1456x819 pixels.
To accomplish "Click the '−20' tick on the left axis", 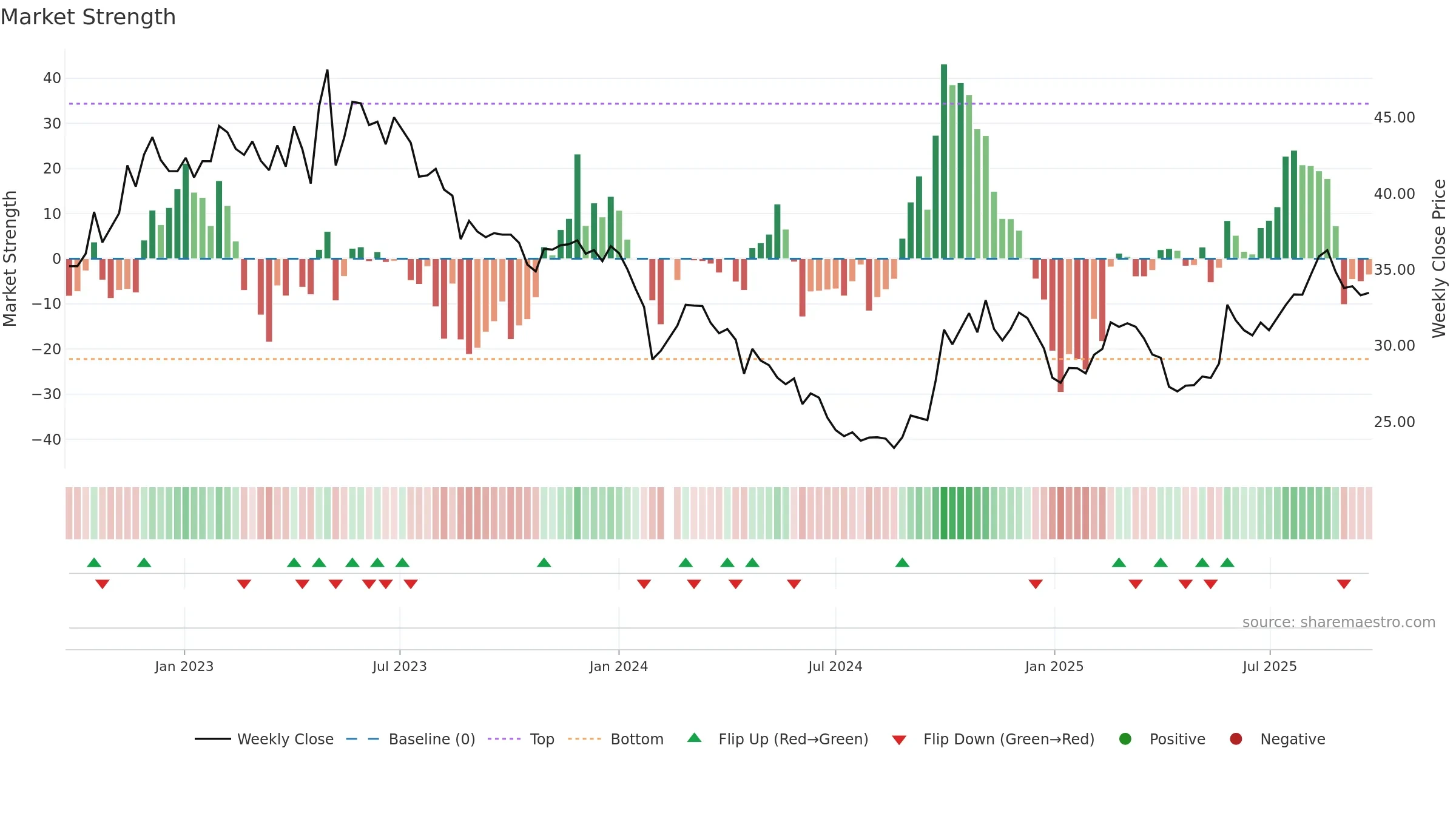I will 47,349.
